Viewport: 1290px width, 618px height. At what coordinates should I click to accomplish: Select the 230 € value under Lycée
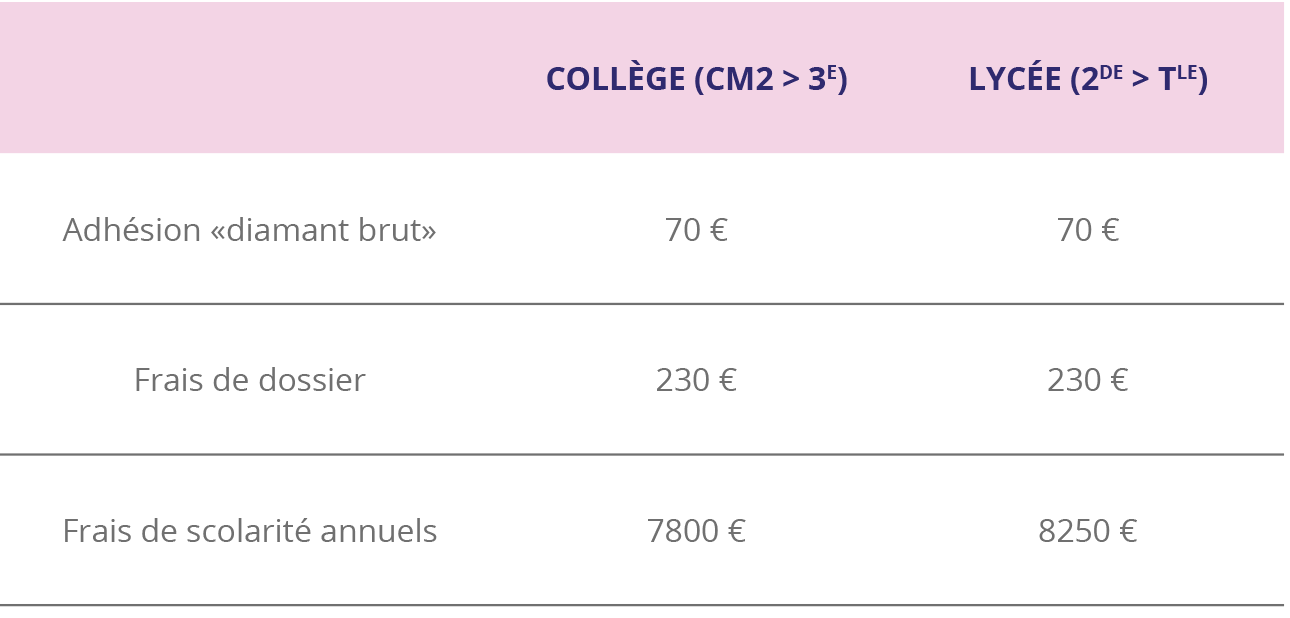pyautogui.click(x=1088, y=380)
